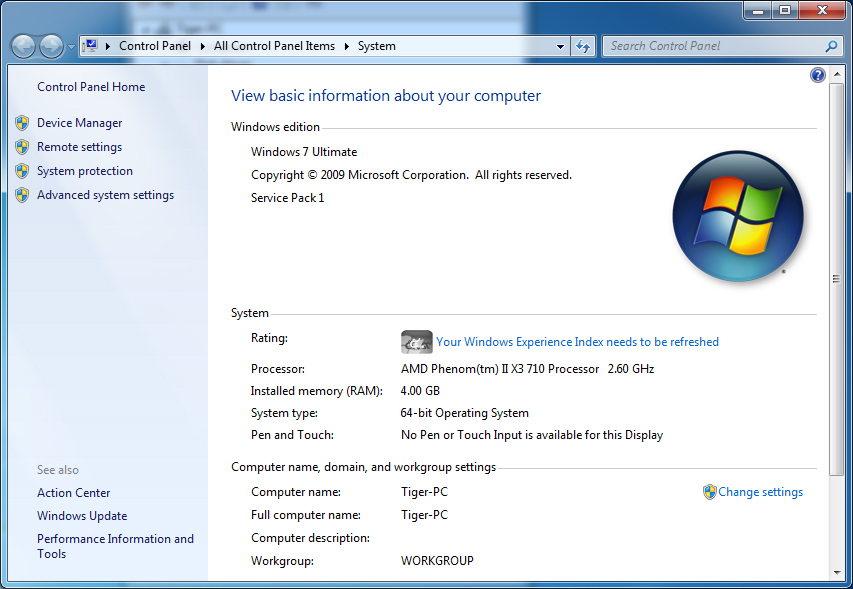Open help via the blue question mark icon

click(x=817, y=75)
